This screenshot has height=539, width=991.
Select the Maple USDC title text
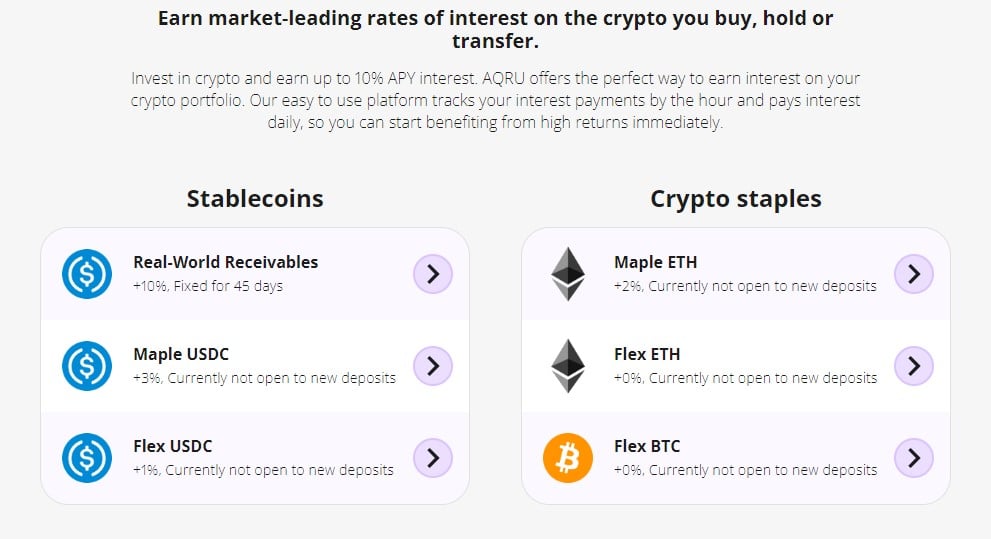[x=181, y=354]
